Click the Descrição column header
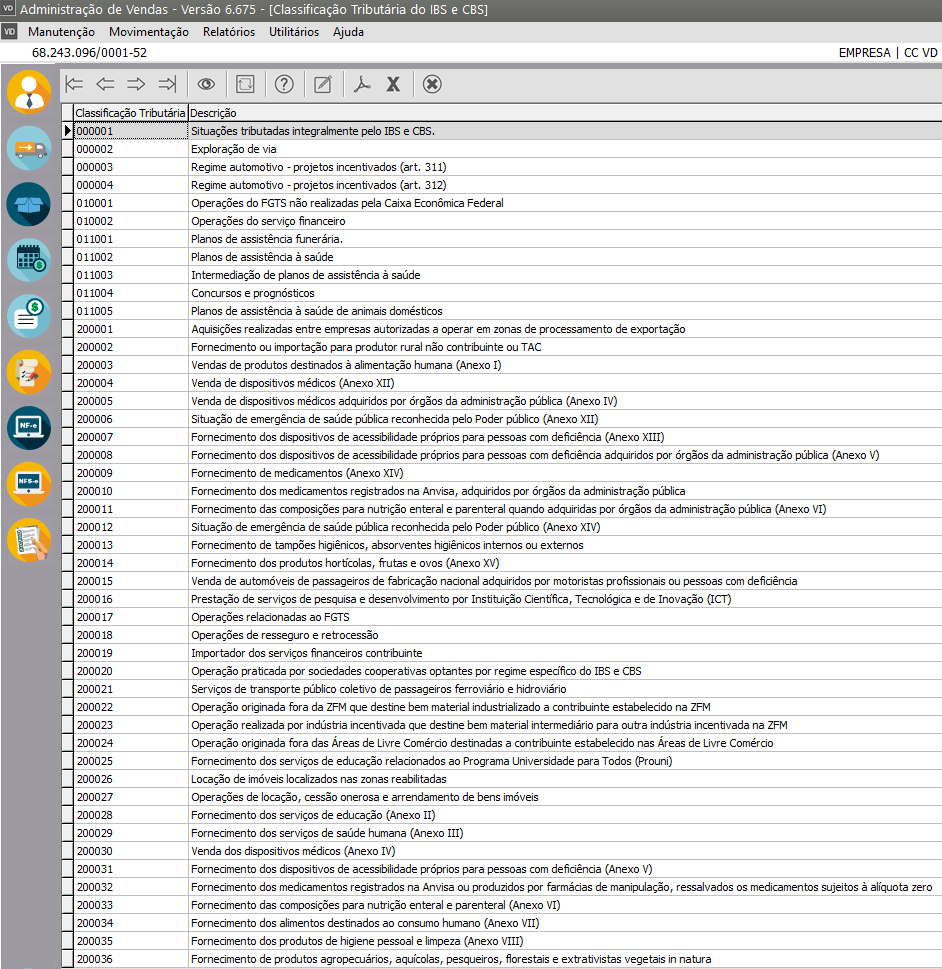 213,113
